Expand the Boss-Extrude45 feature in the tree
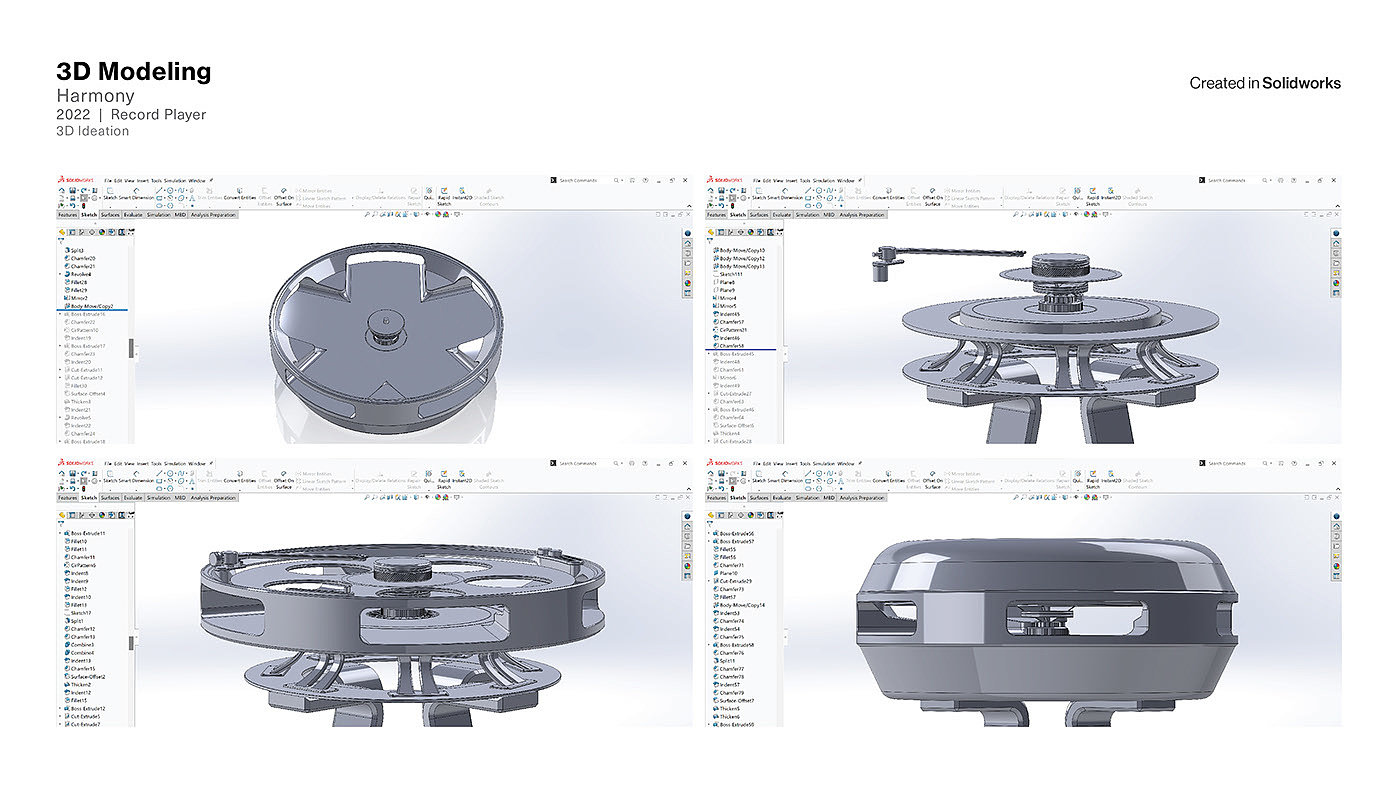 click(709, 354)
